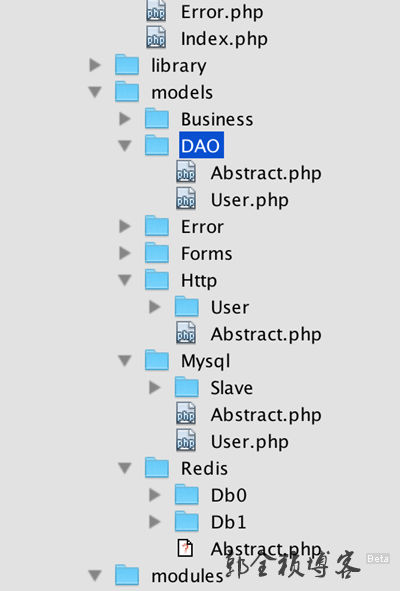Expand the Db1 folder
The height and width of the screenshot is (591, 400).
[x=155, y=522]
